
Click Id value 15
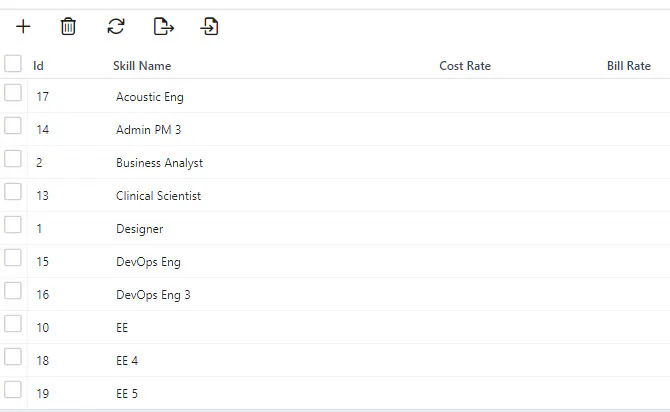tap(43, 262)
